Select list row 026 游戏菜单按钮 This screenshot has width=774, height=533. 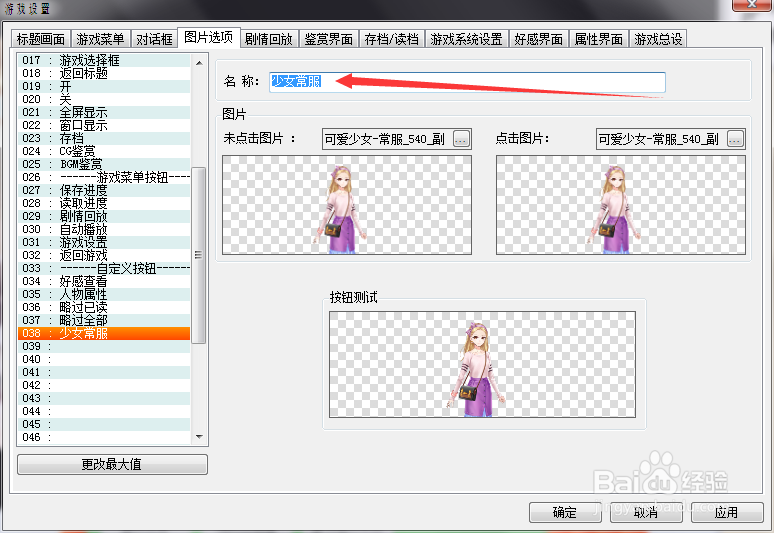[x=104, y=177]
